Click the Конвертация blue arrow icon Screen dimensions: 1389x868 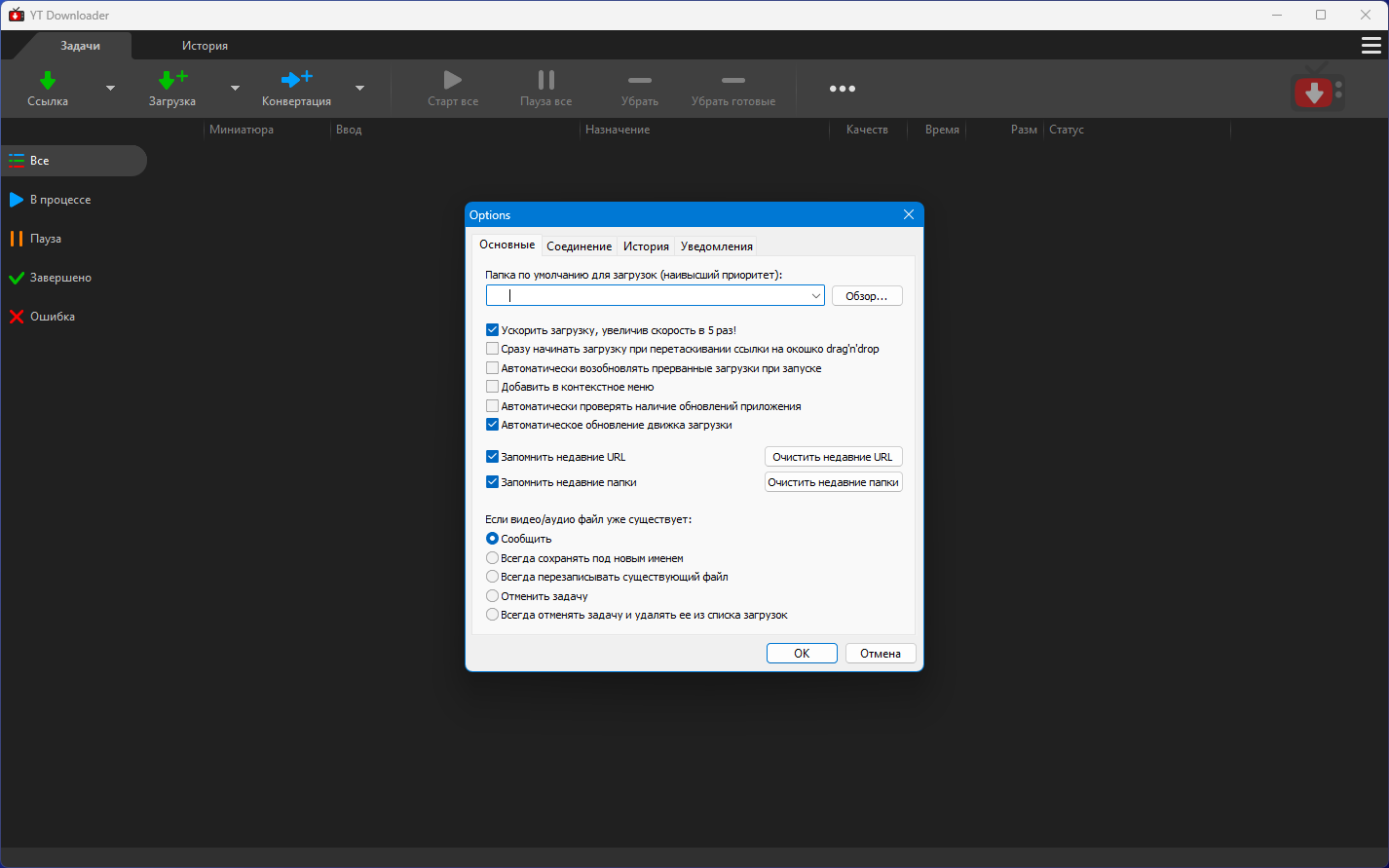(x=296, y=80)
